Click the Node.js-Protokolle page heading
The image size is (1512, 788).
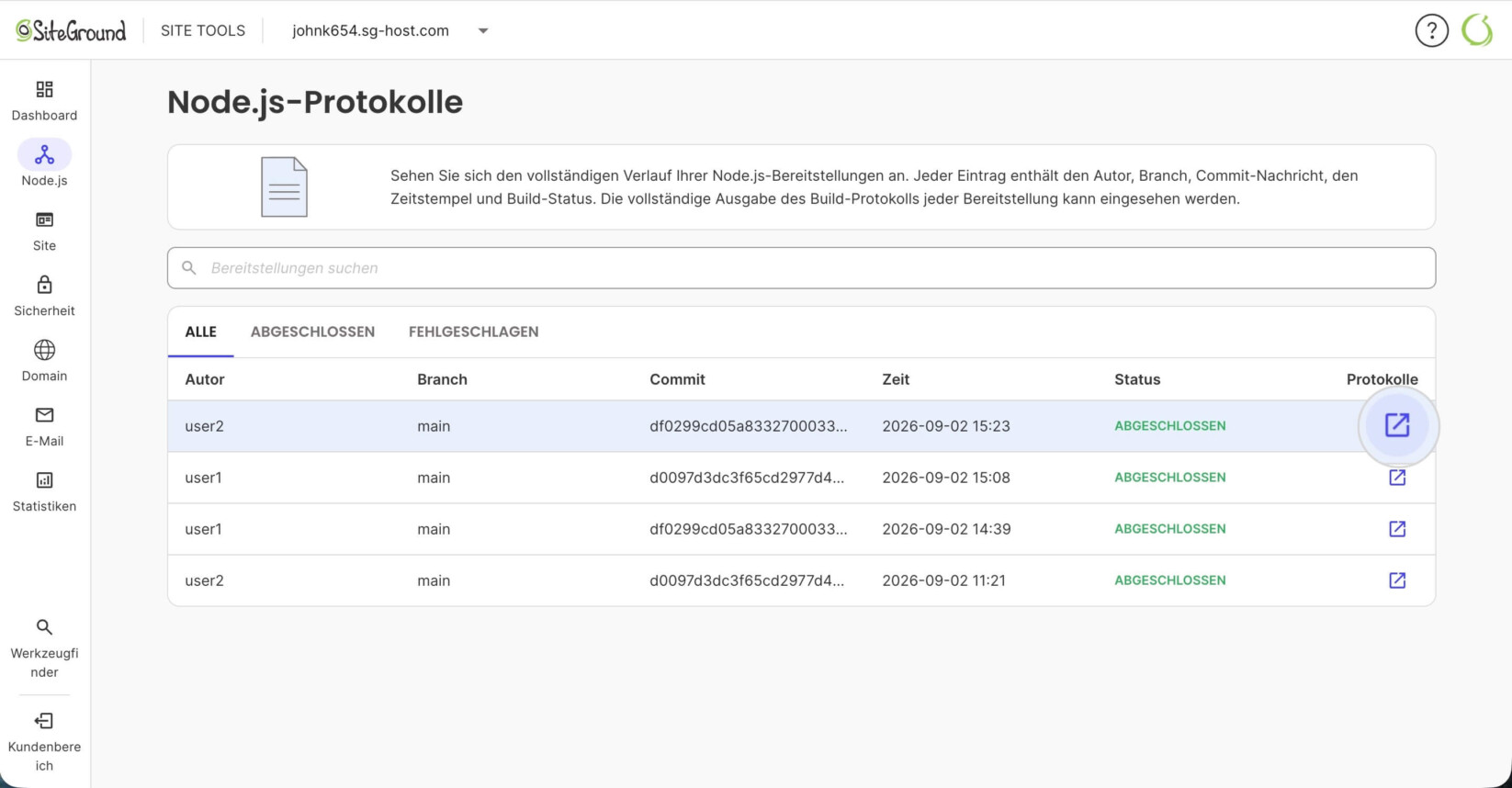(x=315, y=102)
